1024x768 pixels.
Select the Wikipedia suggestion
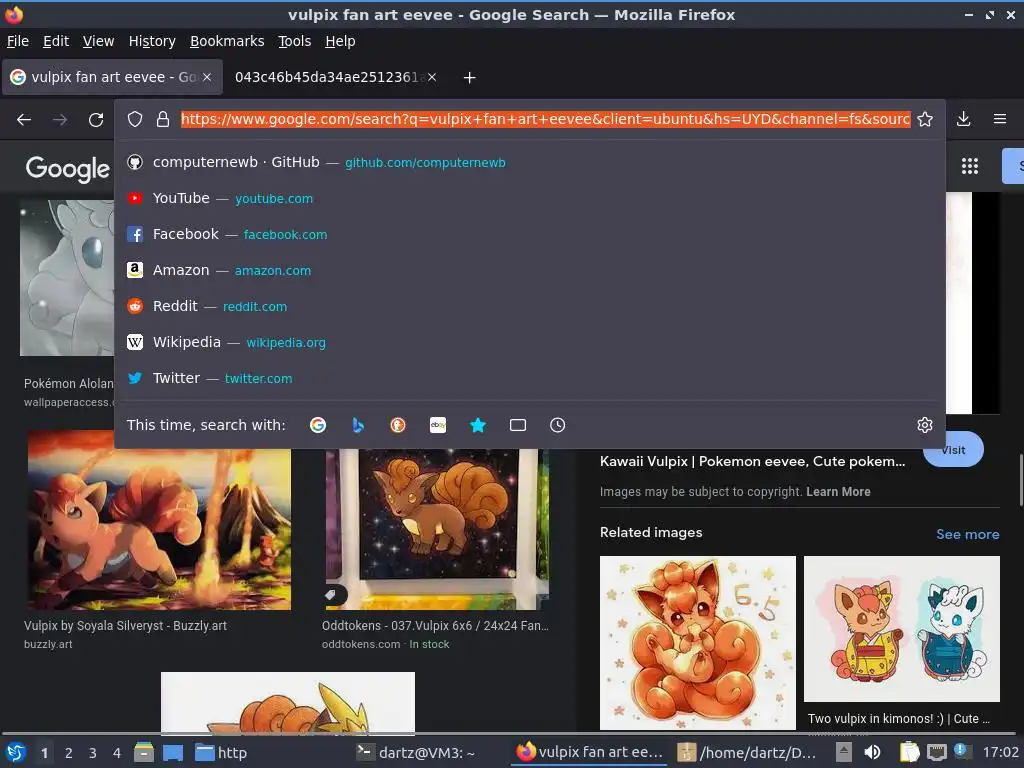529,342
